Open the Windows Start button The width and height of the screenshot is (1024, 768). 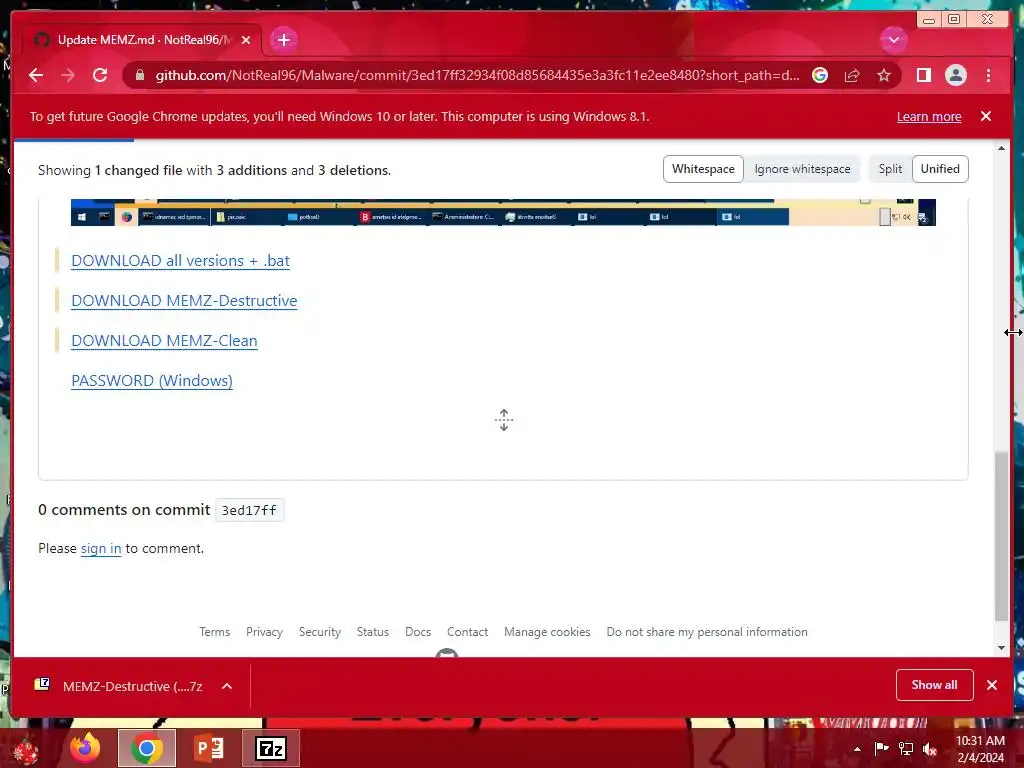[26, 748]
